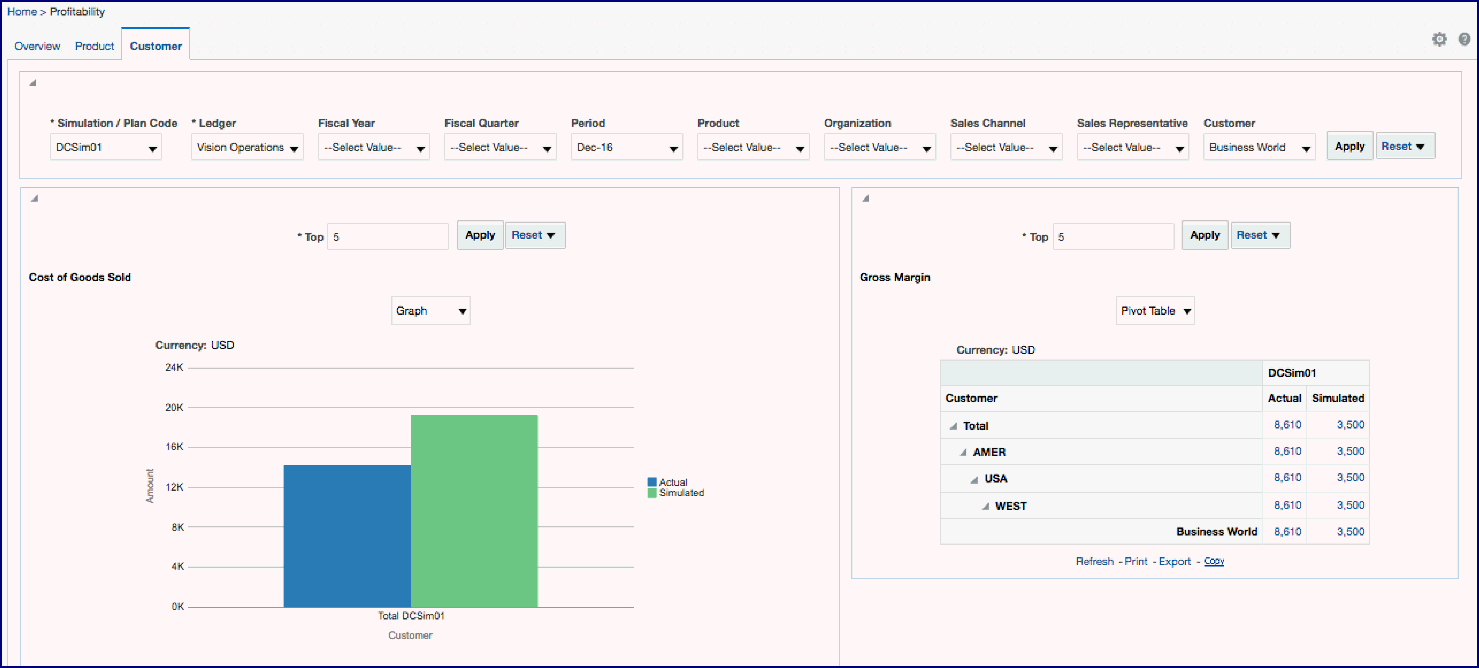Click Apply in the top filter bar
Viewport: 1479px width, 668px height.
coord(1350,146)
